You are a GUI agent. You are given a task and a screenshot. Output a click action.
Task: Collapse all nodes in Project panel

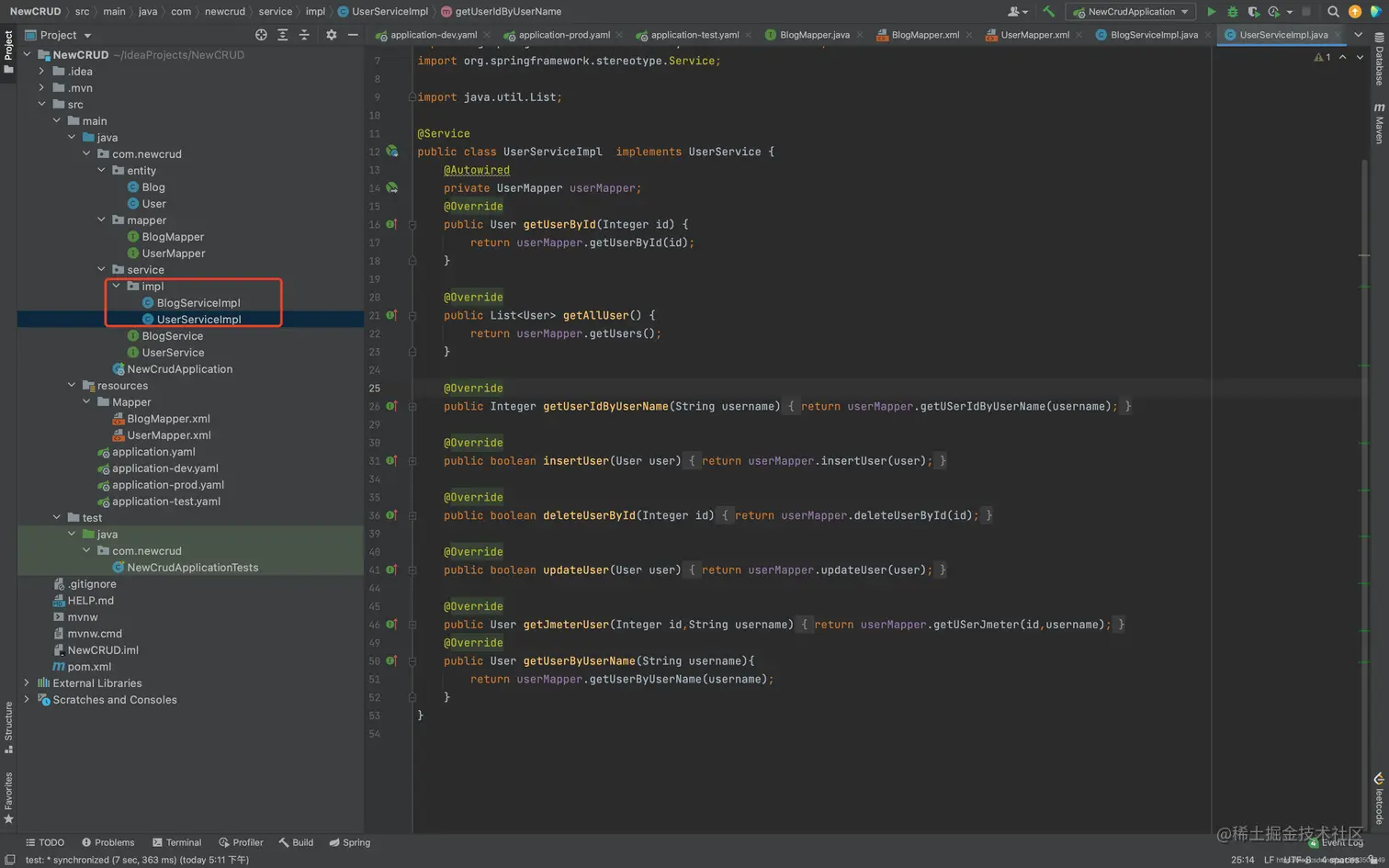[304, 35]
